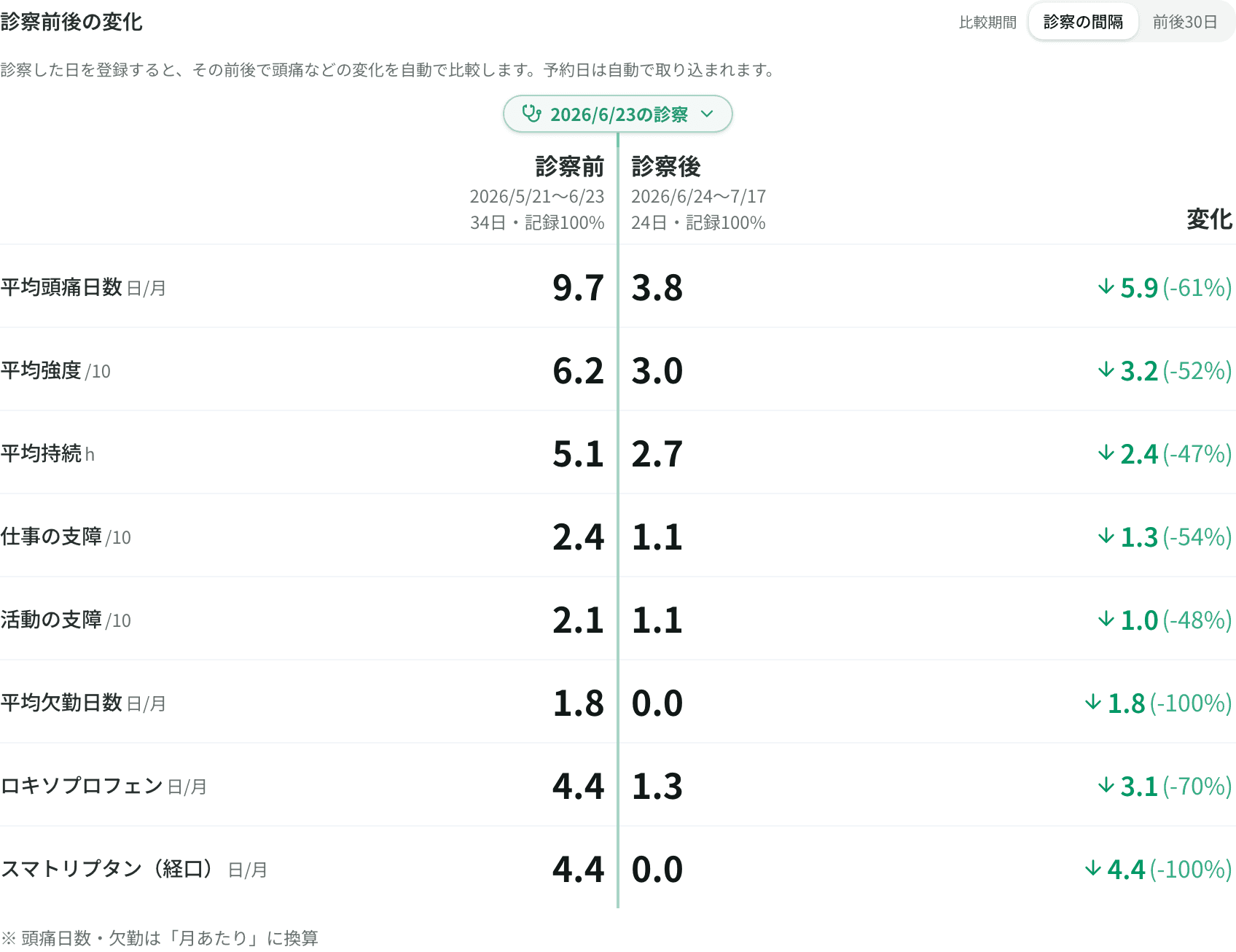Click the 2.1 activity impairment value

point(578,620)
